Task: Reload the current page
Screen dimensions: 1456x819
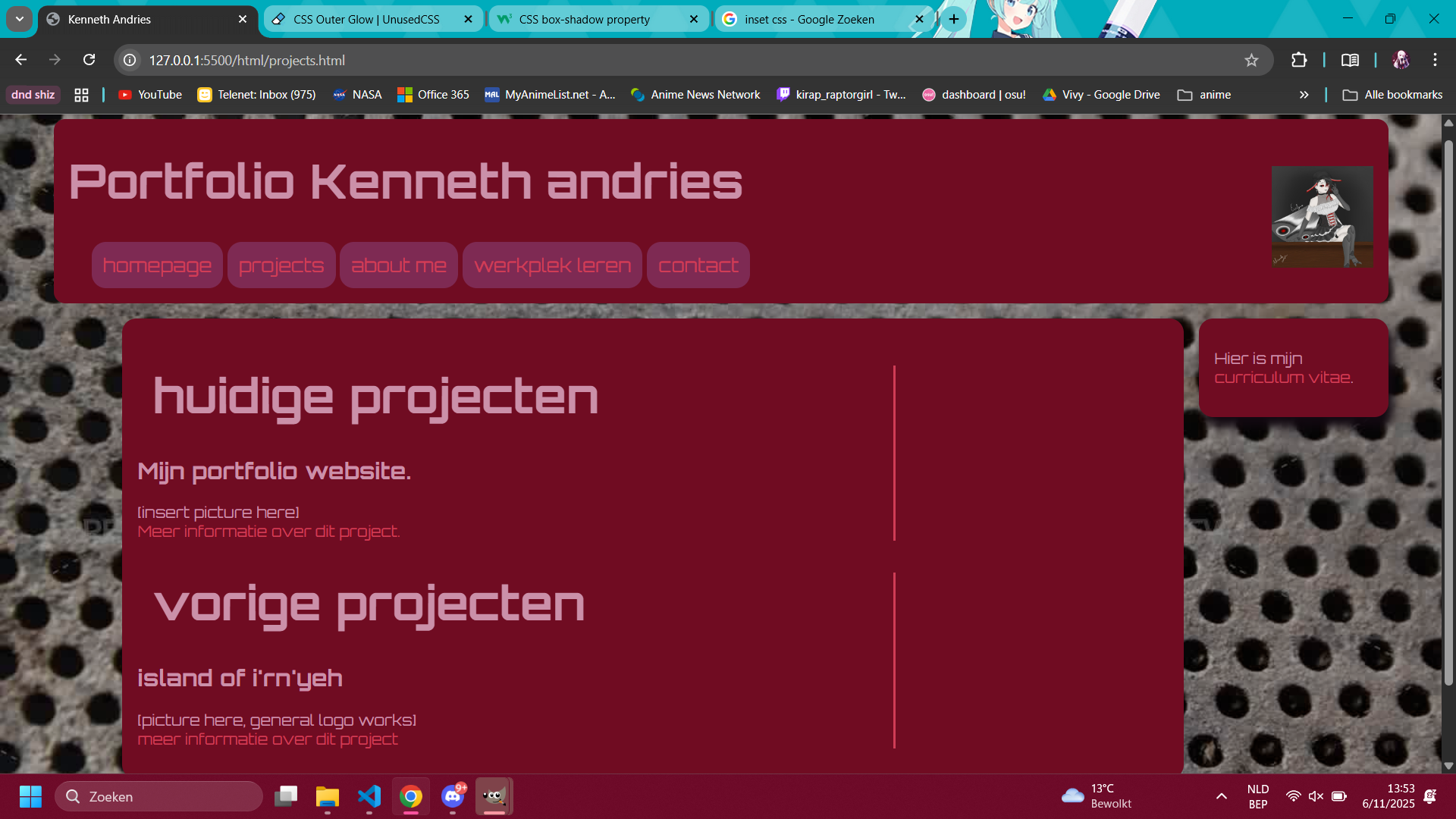Action: coord(89,60)
